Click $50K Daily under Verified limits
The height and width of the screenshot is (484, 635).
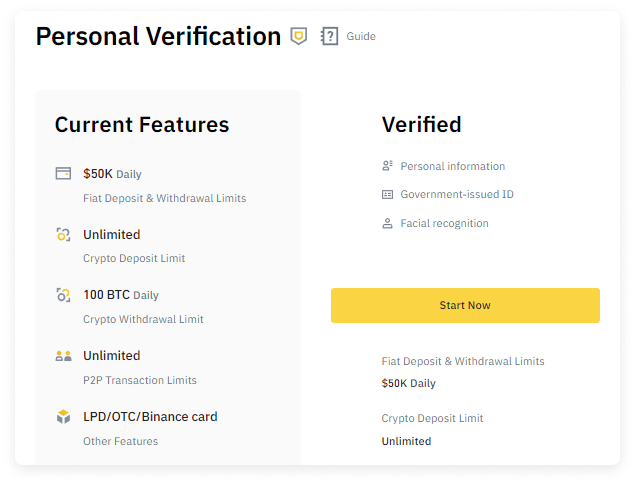[x=408, y=383]
